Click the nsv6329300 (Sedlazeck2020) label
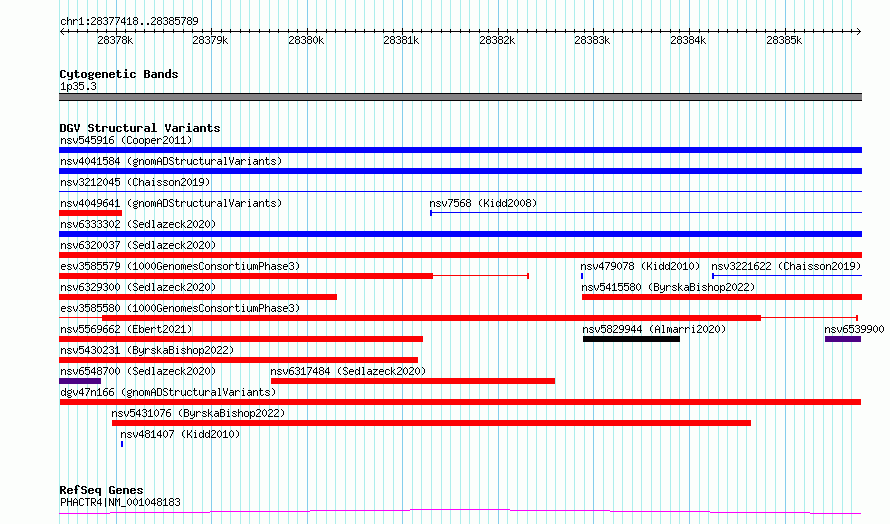890x524 pixels. tap(138, 287)
